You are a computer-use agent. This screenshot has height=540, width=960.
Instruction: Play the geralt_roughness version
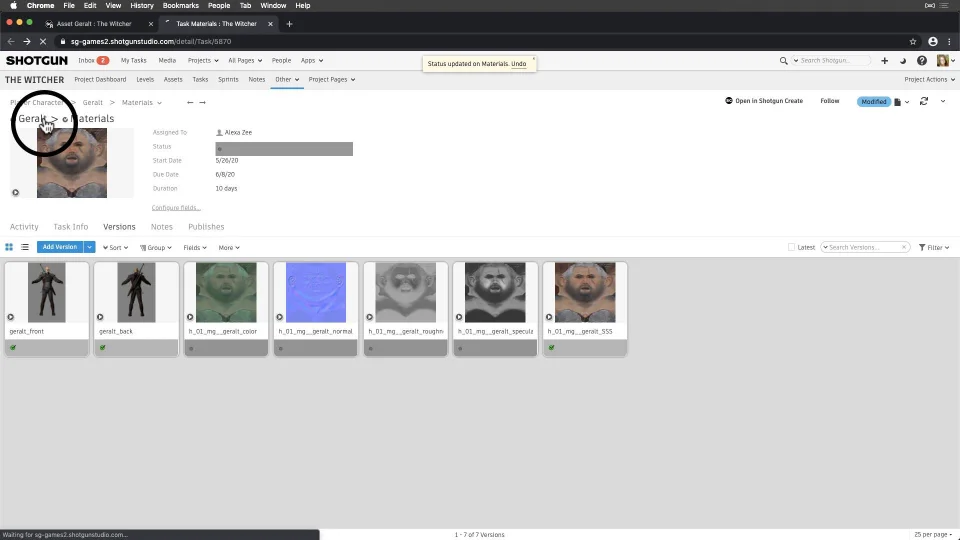369,317
